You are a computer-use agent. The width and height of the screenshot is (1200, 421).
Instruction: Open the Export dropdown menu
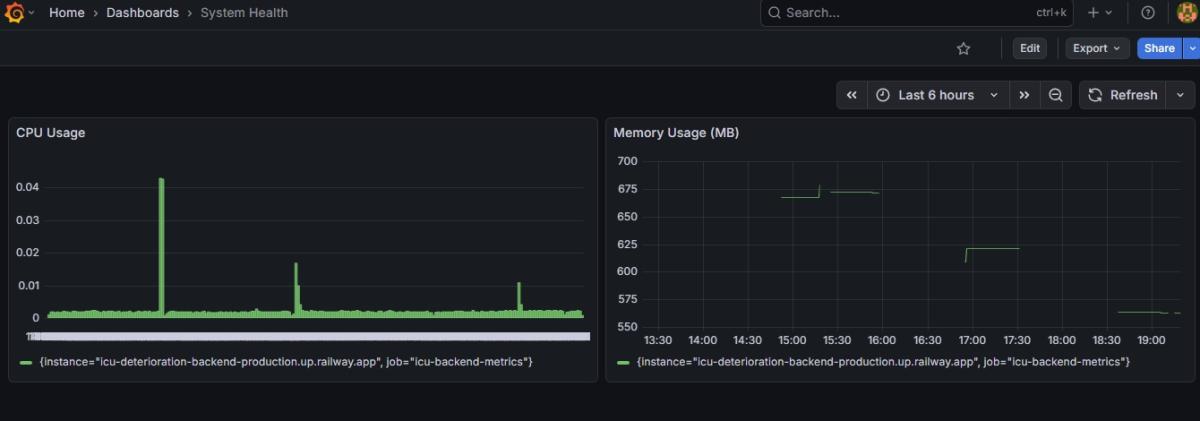tap(1097, 48)
